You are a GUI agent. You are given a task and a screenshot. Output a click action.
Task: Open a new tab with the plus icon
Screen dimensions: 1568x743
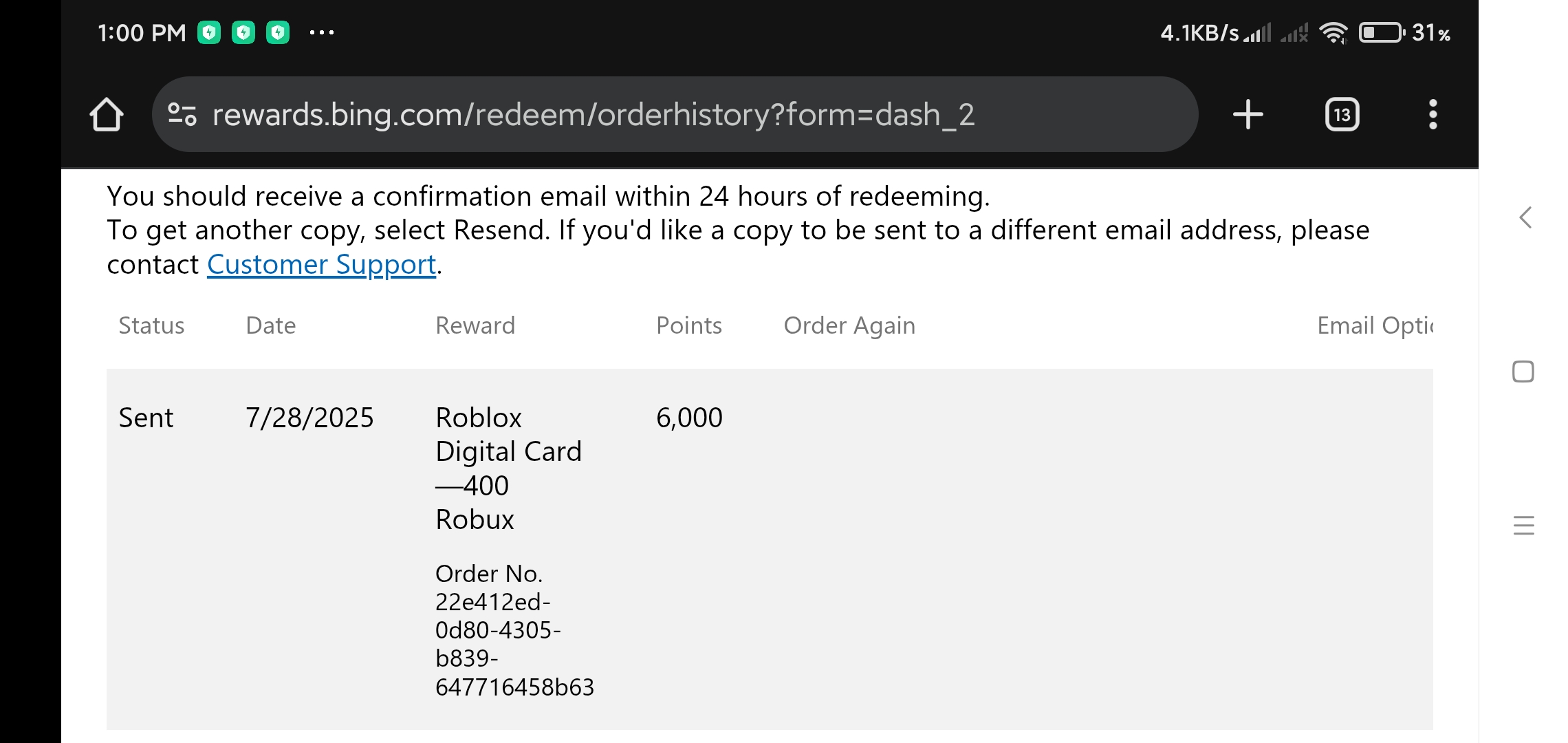pyautogui.click(x=1247, y=114)
